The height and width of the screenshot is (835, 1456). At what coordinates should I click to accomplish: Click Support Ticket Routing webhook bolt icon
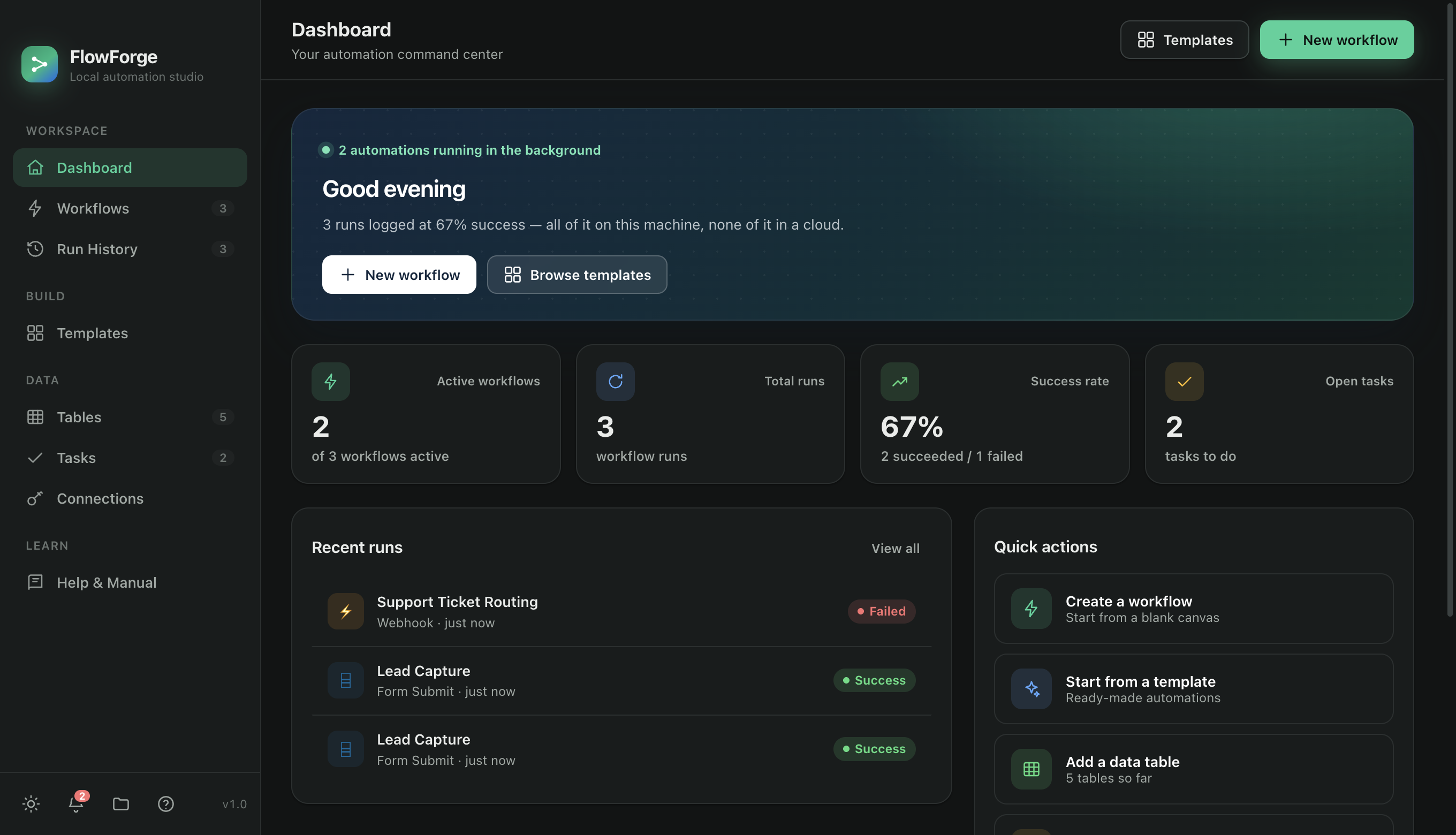pos(346,611)
